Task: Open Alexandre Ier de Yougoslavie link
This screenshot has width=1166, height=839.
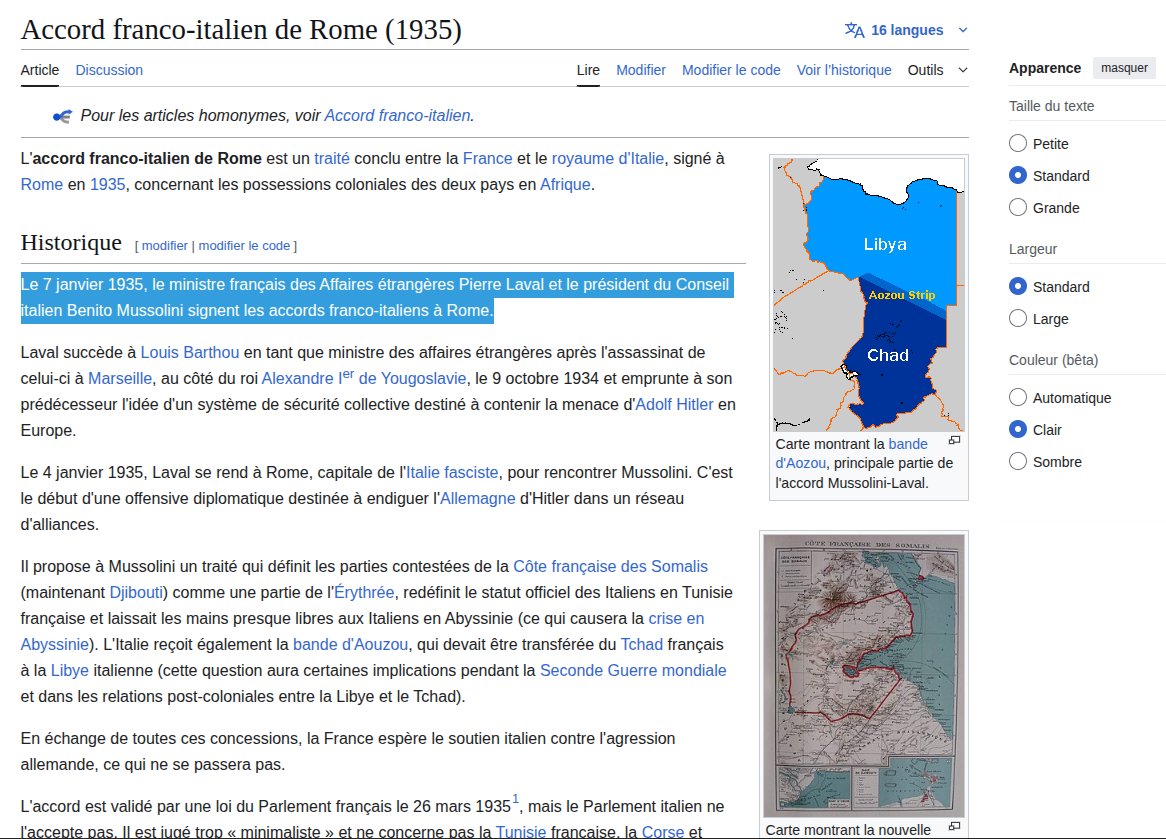Action: point(364,379)
